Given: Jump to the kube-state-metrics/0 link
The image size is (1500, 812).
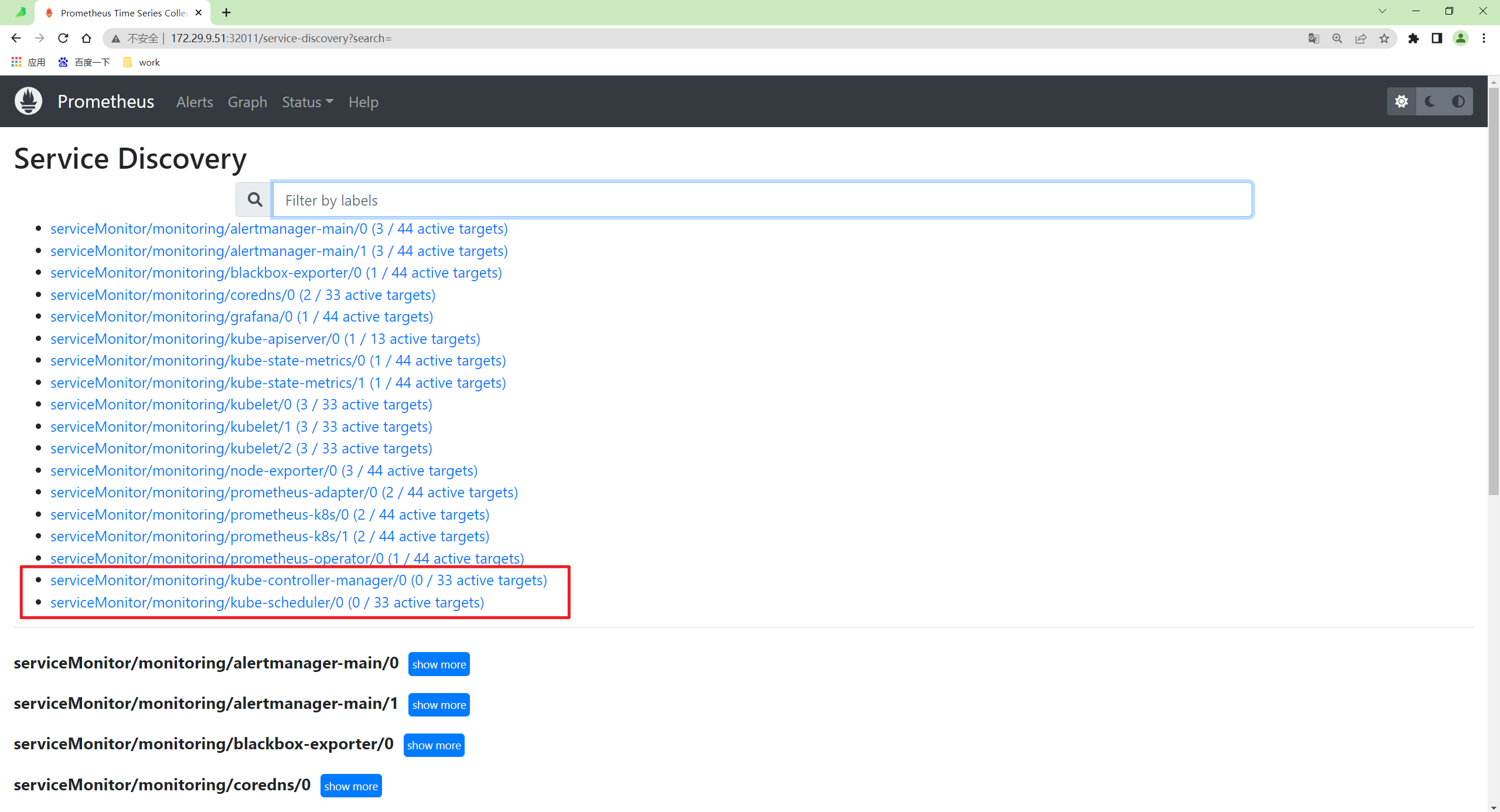Looking at the screenshot, I should 278,360.
